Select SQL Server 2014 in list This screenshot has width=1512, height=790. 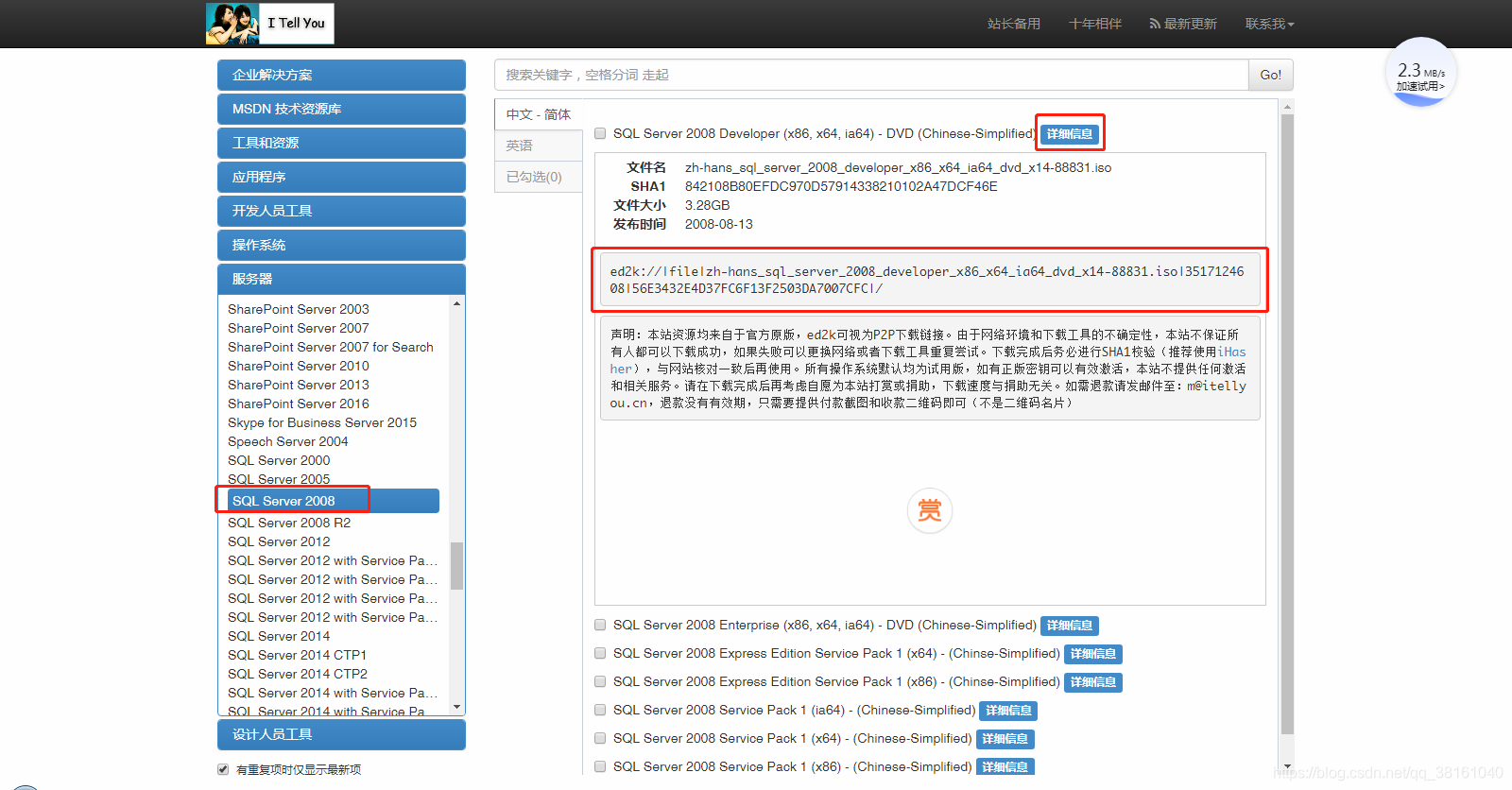(x=279, y=636)
